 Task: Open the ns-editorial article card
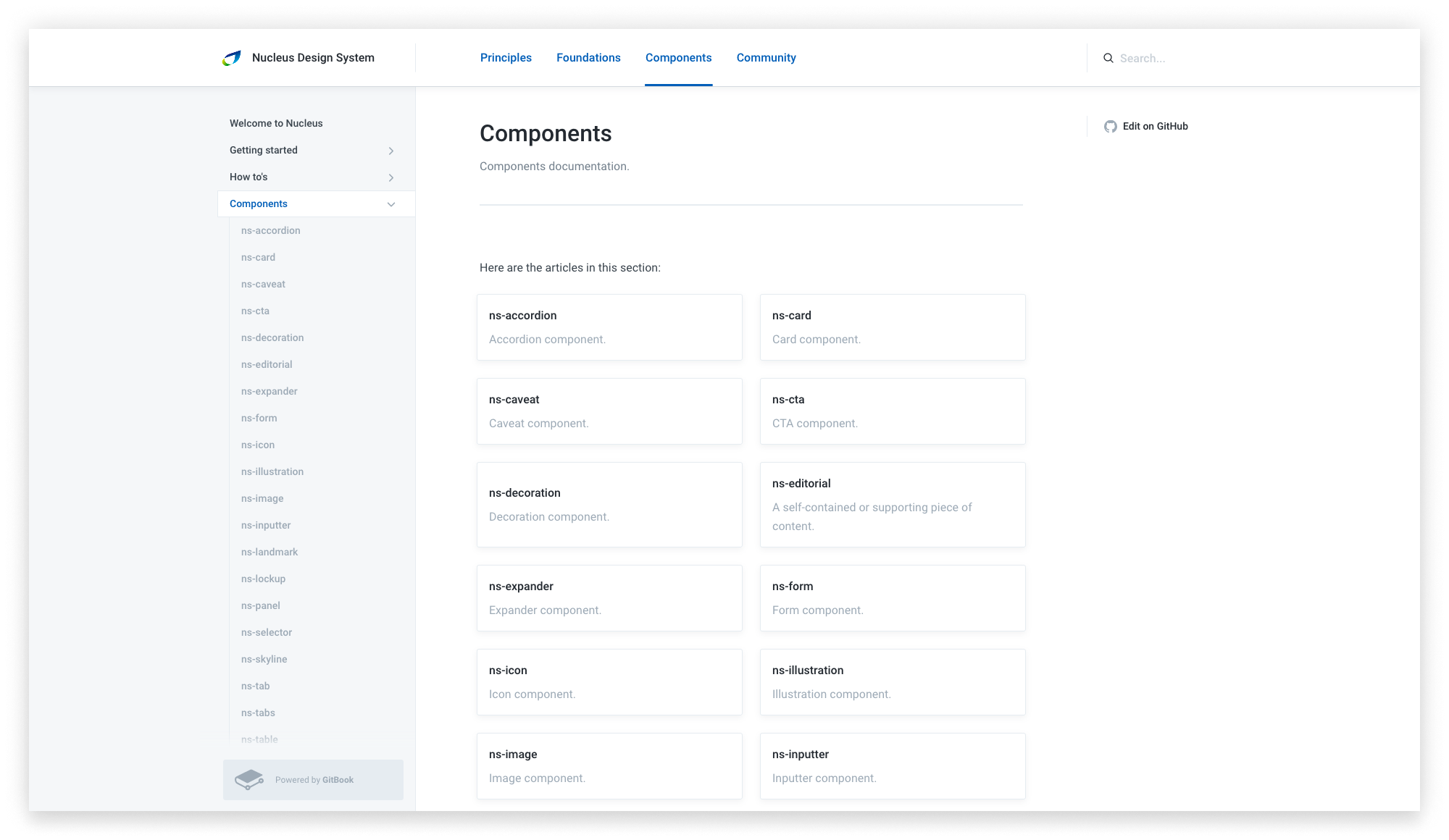[x=893, y=505]
